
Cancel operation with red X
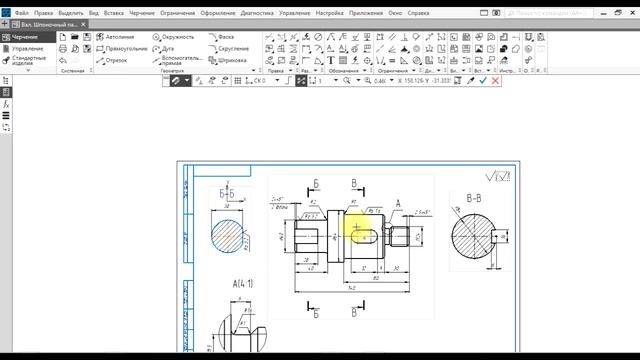[x=495, y=81]
